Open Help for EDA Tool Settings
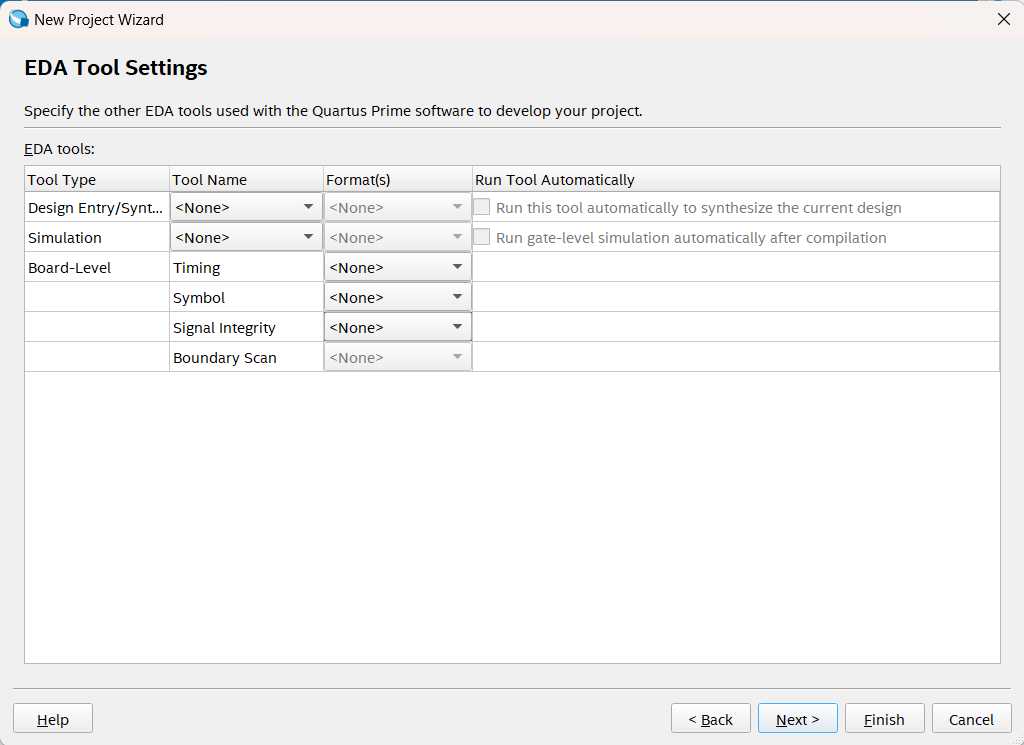The width and height of the screenshot is (1024, 745). pos(53,719)
